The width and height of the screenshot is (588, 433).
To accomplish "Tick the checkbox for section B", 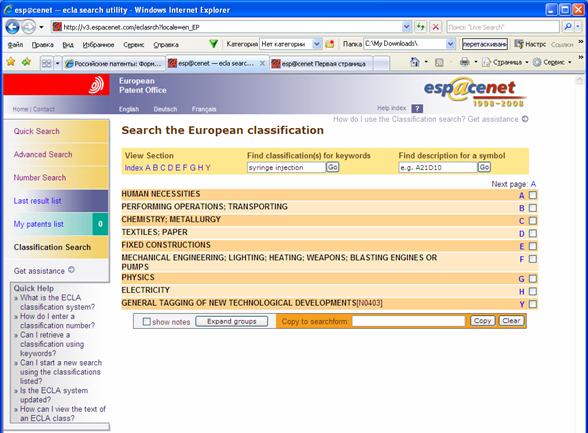I will tap(532, 208).
